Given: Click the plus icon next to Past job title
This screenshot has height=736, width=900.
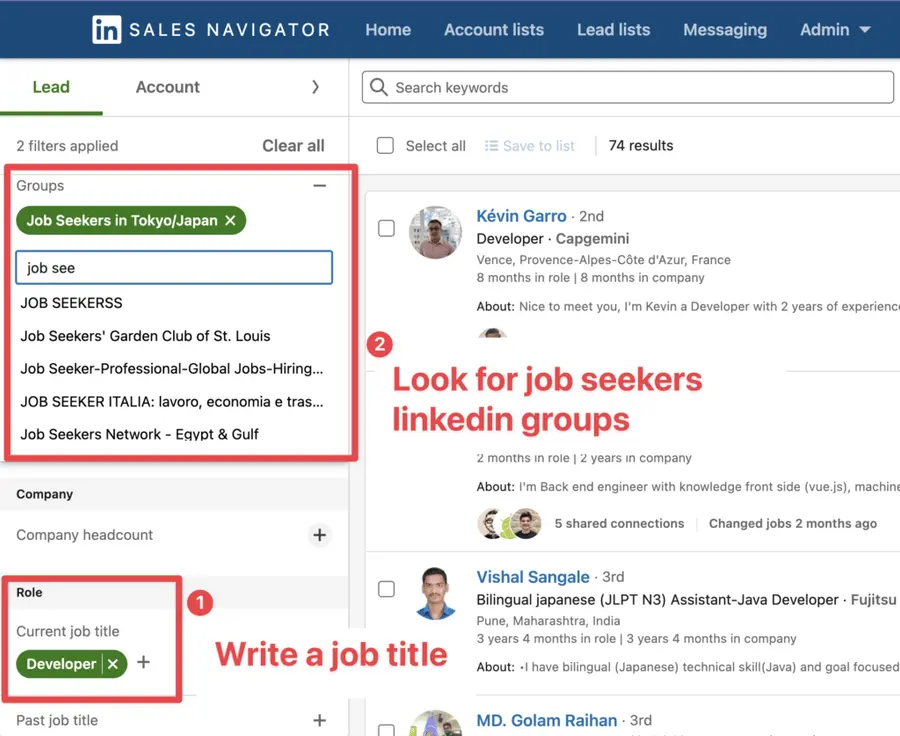Looking at the screenshot, I should click(x=320, y=720).
